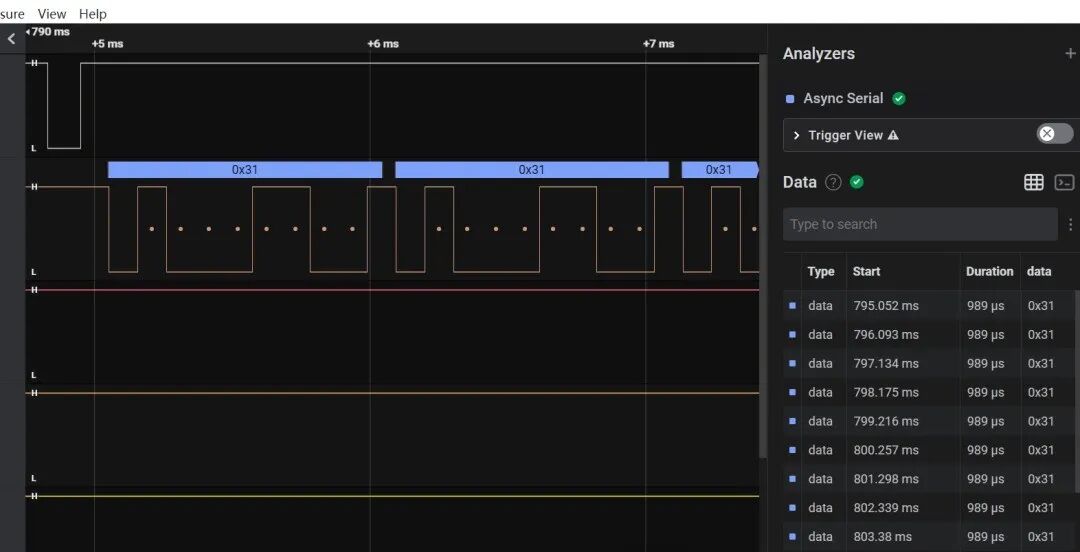Select the row starting at 800.257 ms
Image resolution: width=1080 pixels, height=552 pixels.
[928, 450]
